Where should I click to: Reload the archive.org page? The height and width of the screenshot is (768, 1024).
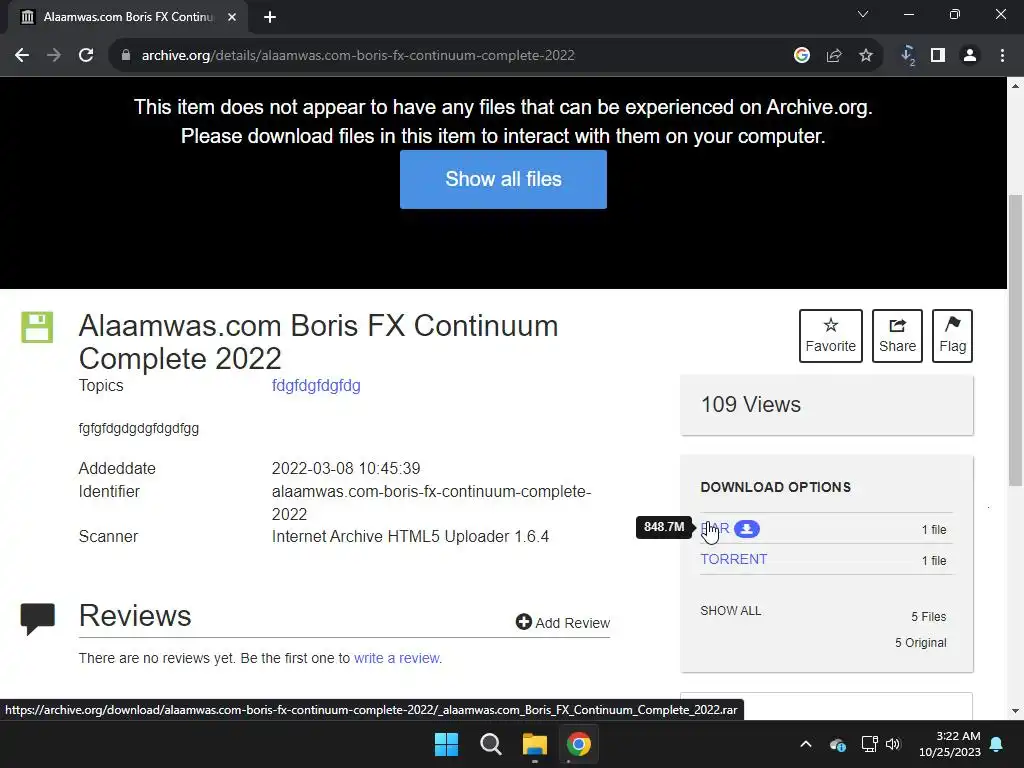point(86,56)
